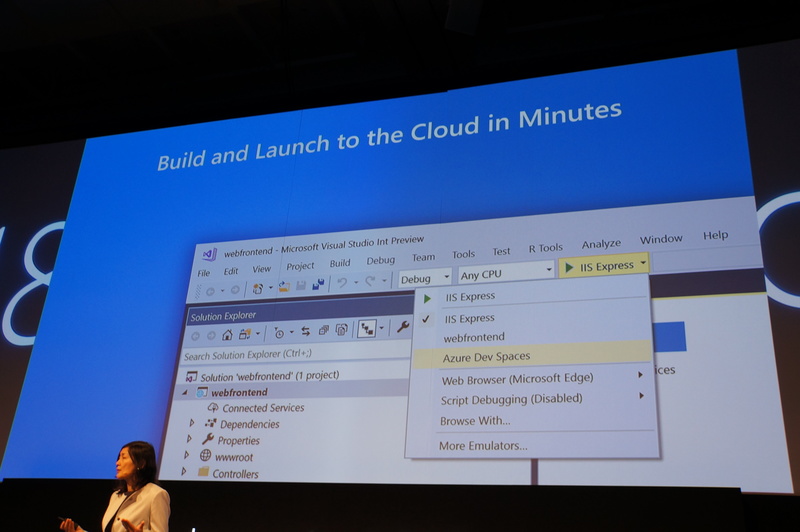
Task: Click the Connected Services cloud icon
Action: click(213, 408)
